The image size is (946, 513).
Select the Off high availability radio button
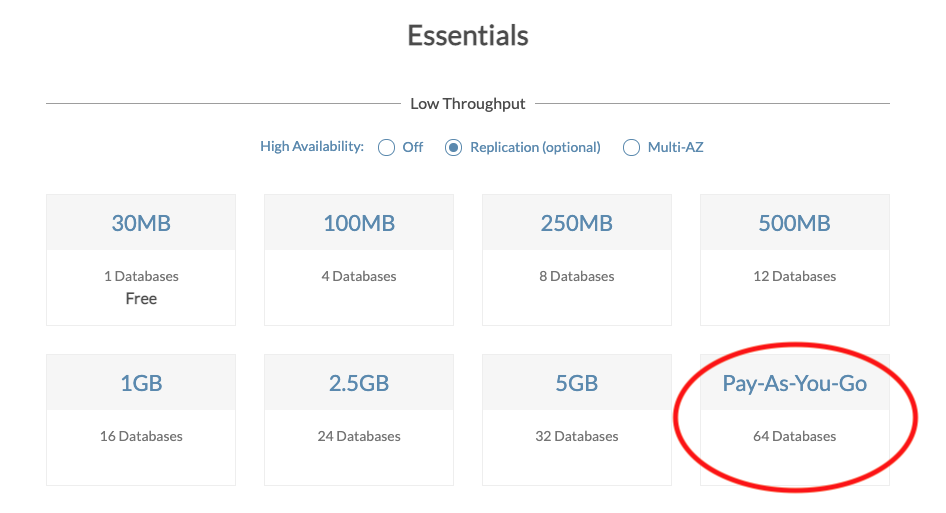click(x=387, y=148)
